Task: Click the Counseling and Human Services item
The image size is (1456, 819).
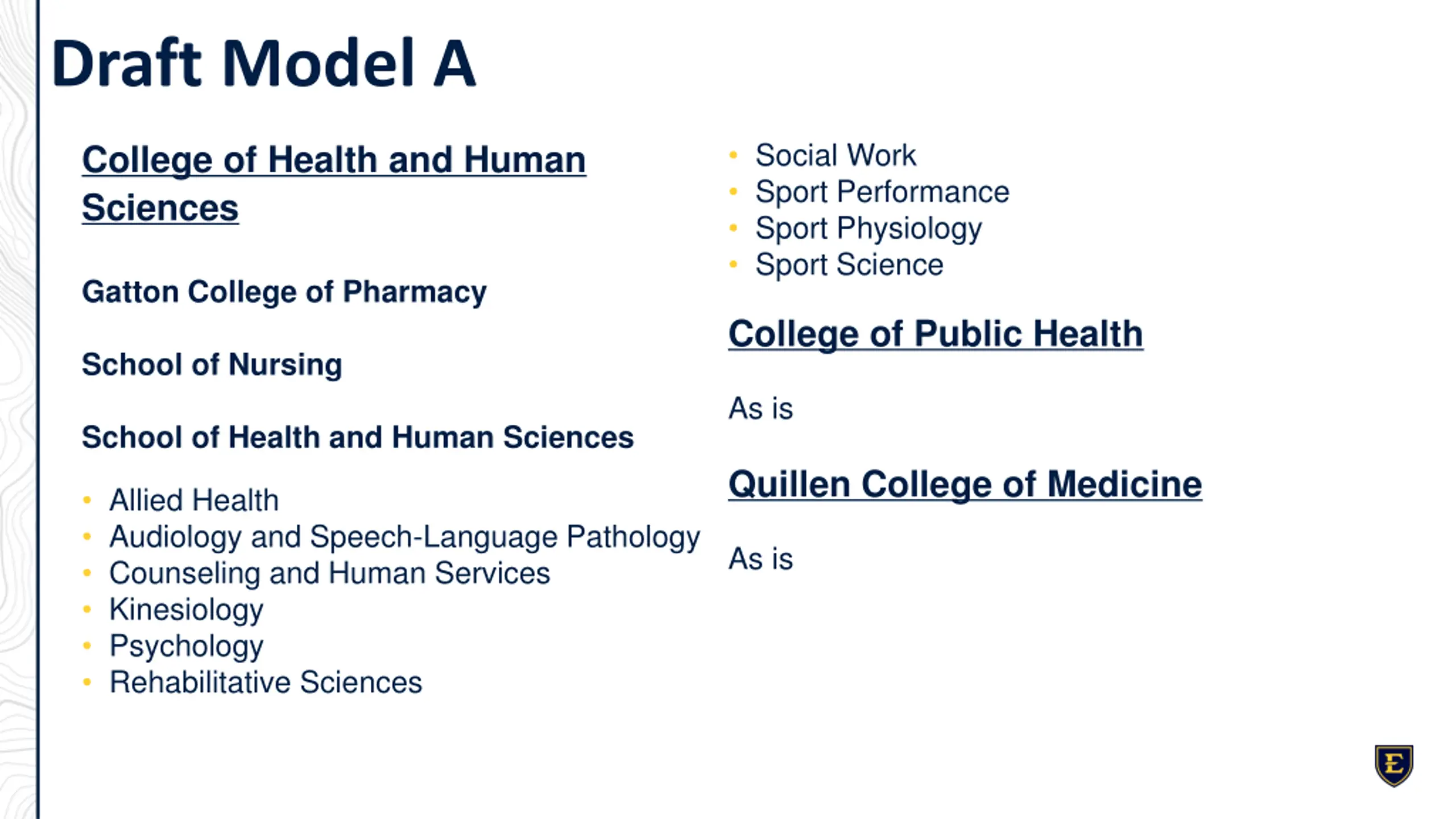Action: tap(330, 573)
